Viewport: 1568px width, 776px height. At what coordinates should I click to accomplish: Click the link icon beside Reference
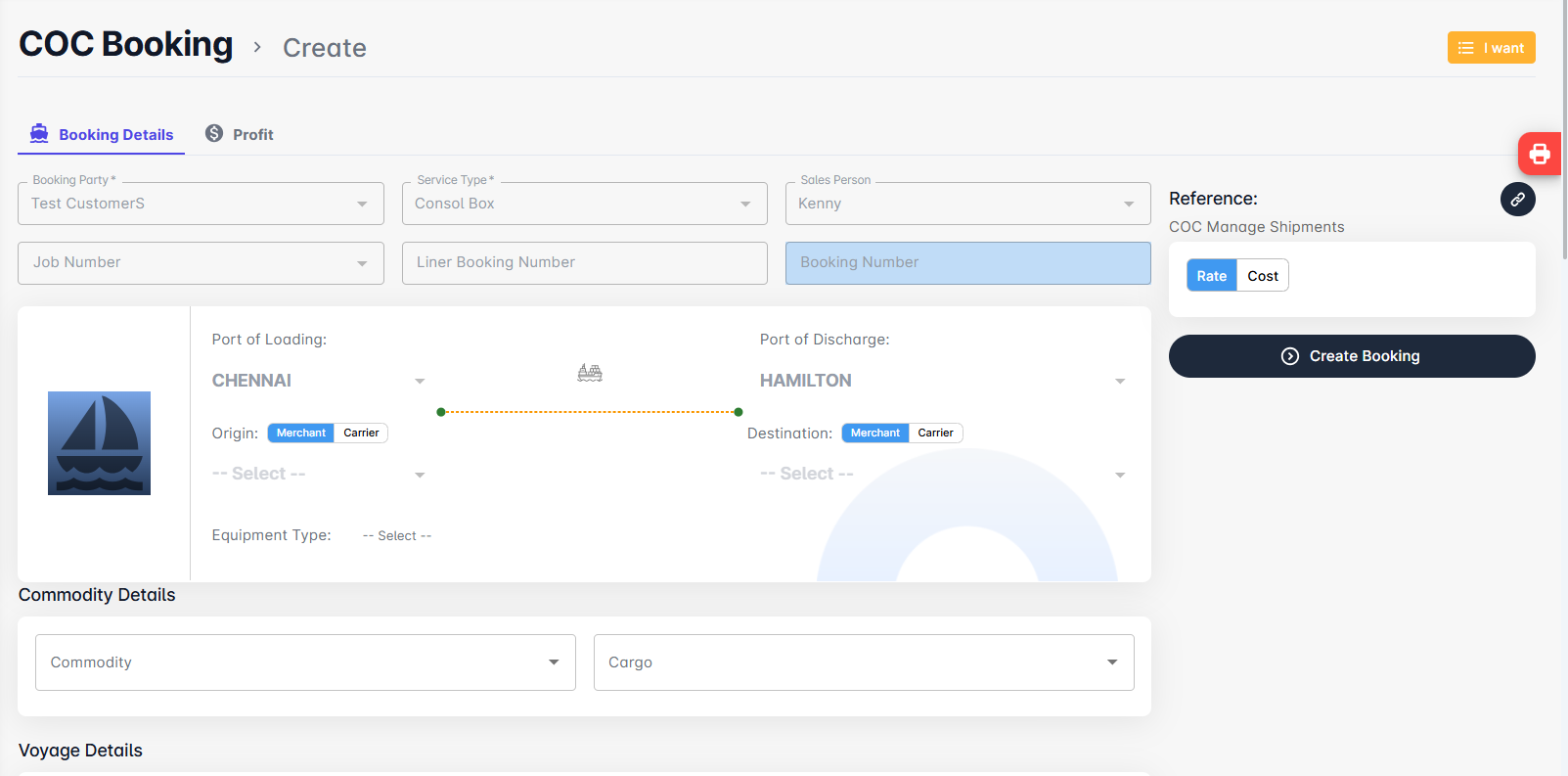1517,200
